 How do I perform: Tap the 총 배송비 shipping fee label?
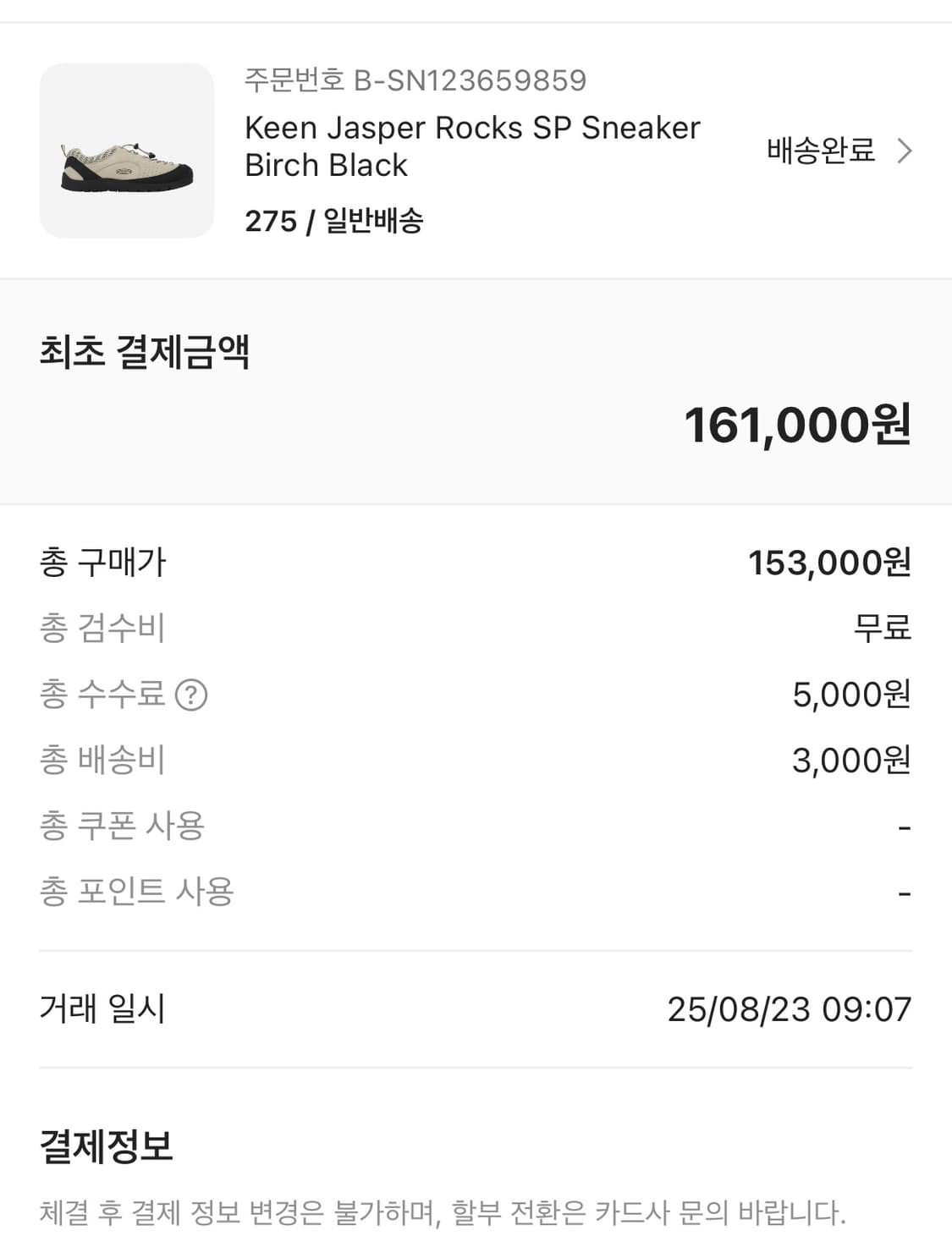[x=102, y=760]
